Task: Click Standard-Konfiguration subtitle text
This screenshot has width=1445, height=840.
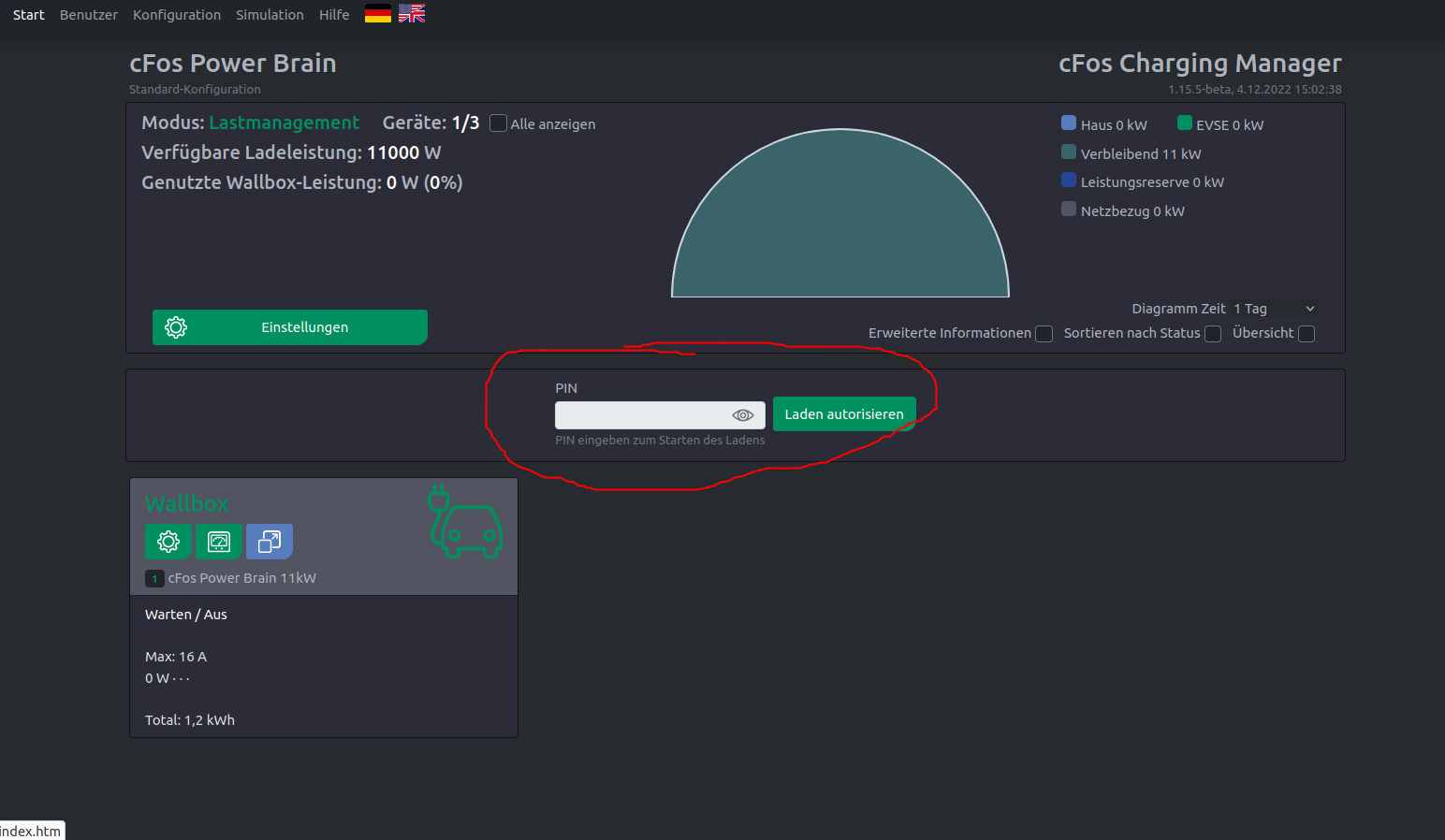Action: pos(195,90)
